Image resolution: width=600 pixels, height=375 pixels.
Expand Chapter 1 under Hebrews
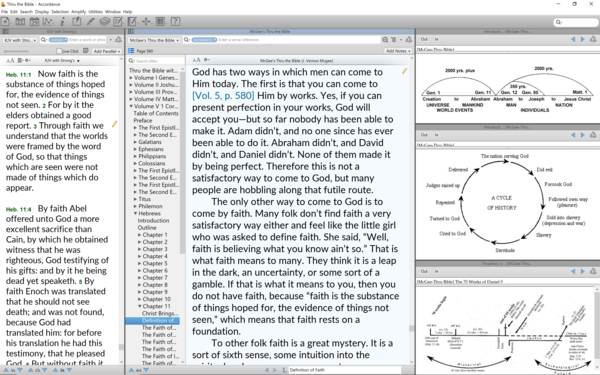(x=140, y=235)
